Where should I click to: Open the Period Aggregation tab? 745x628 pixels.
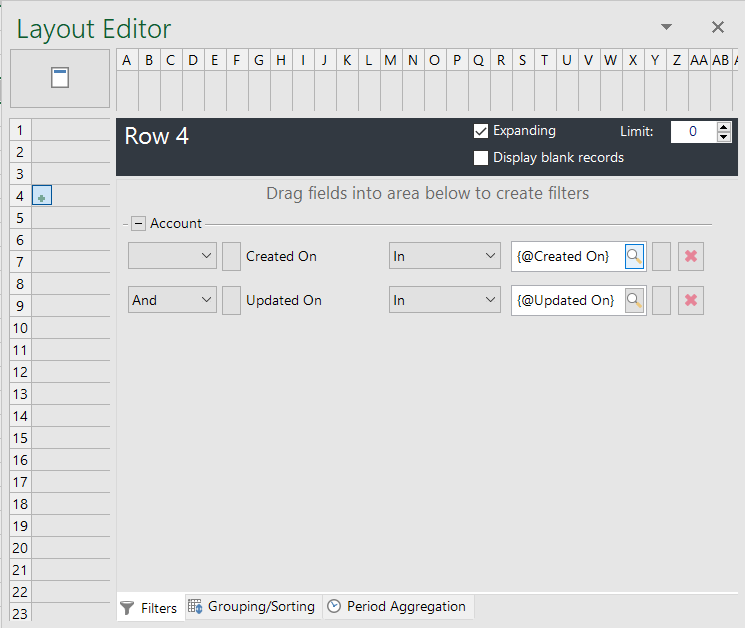tap(397, 607)
